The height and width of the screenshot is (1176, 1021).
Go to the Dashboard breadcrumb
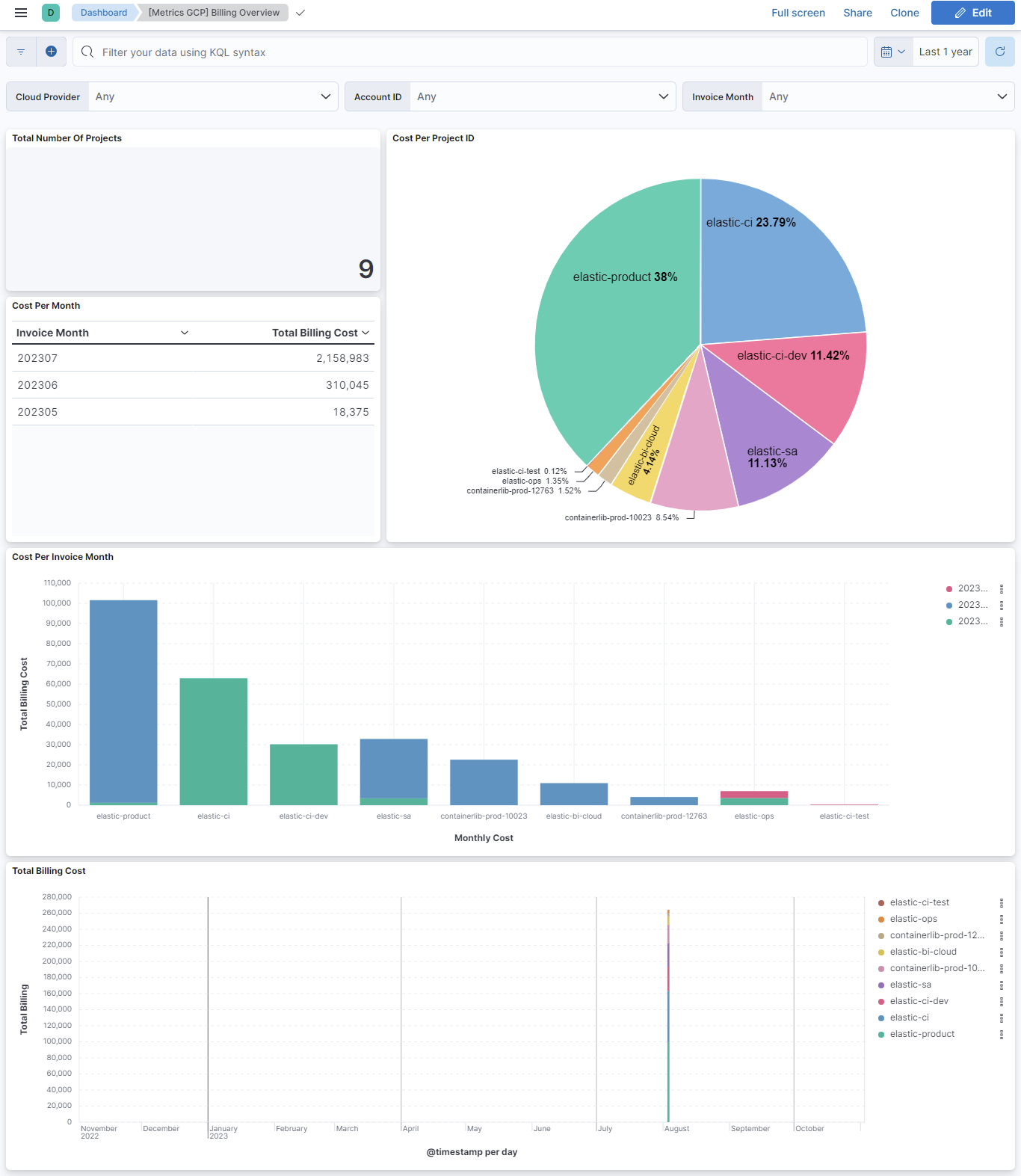[104, 13]
